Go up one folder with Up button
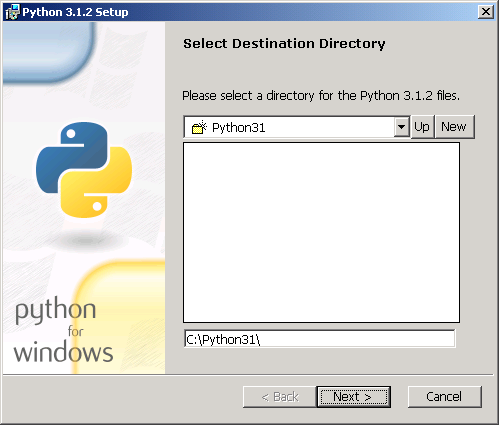The height and width of the screenshot is (425, 499). pos(422,127)
